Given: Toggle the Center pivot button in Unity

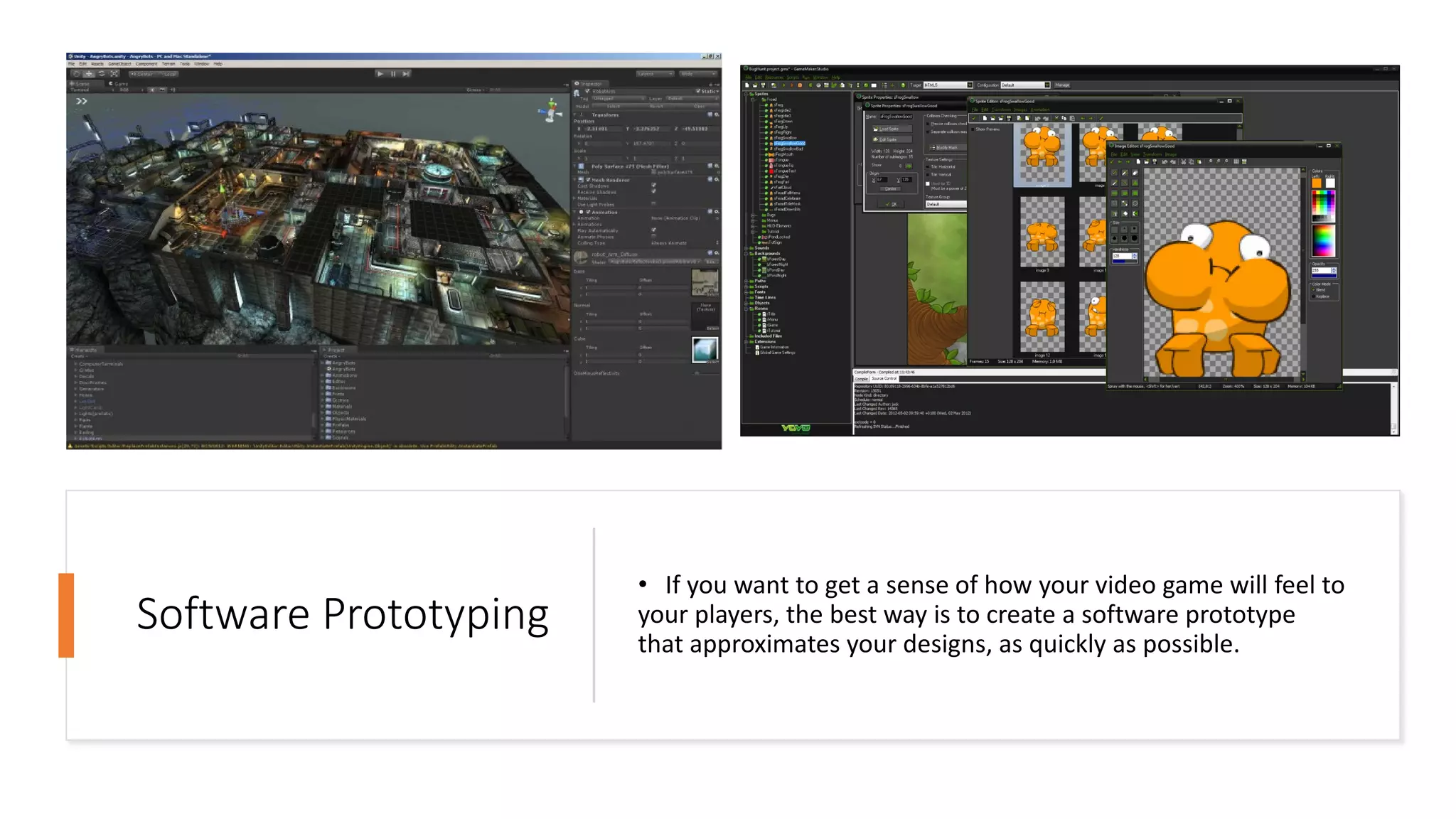Looking at the screenshot, I should pyautogui.click(x=142, y=74).
